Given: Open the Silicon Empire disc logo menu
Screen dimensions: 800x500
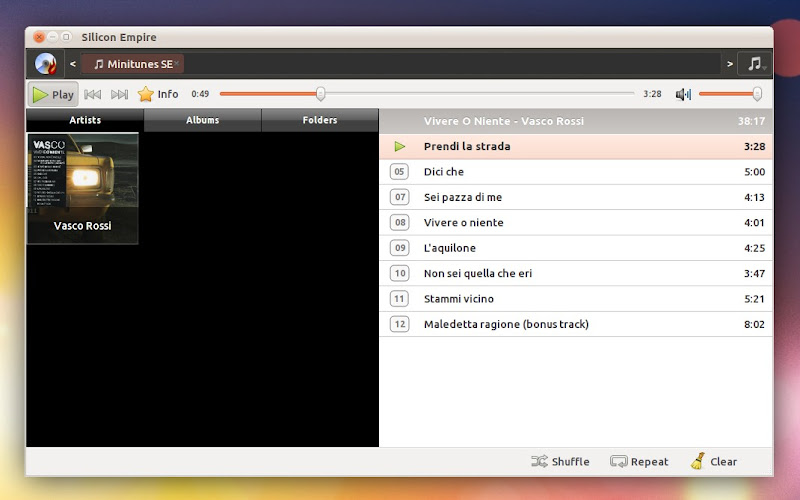Looking at the screenshot, I should coord(45,64).
